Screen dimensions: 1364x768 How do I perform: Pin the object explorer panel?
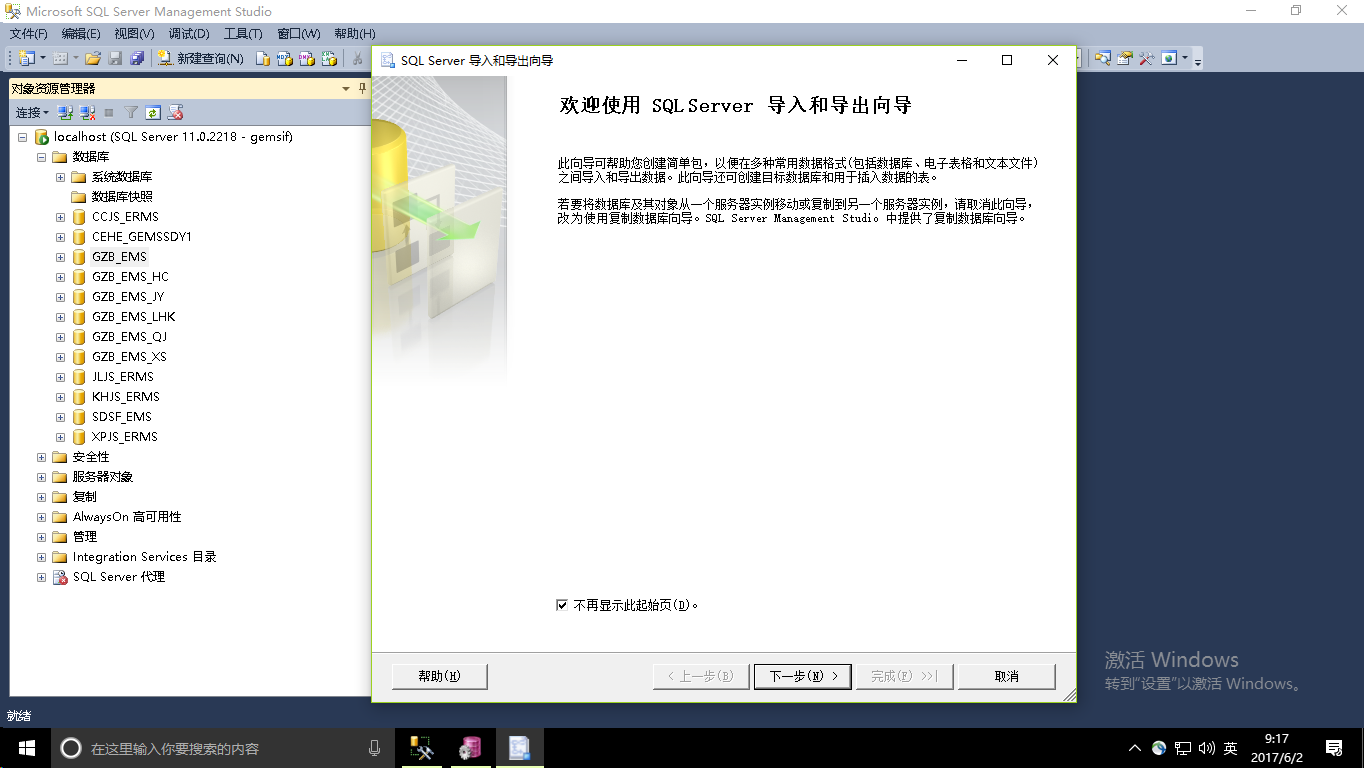pyautogui.click(x=362, y=88)
